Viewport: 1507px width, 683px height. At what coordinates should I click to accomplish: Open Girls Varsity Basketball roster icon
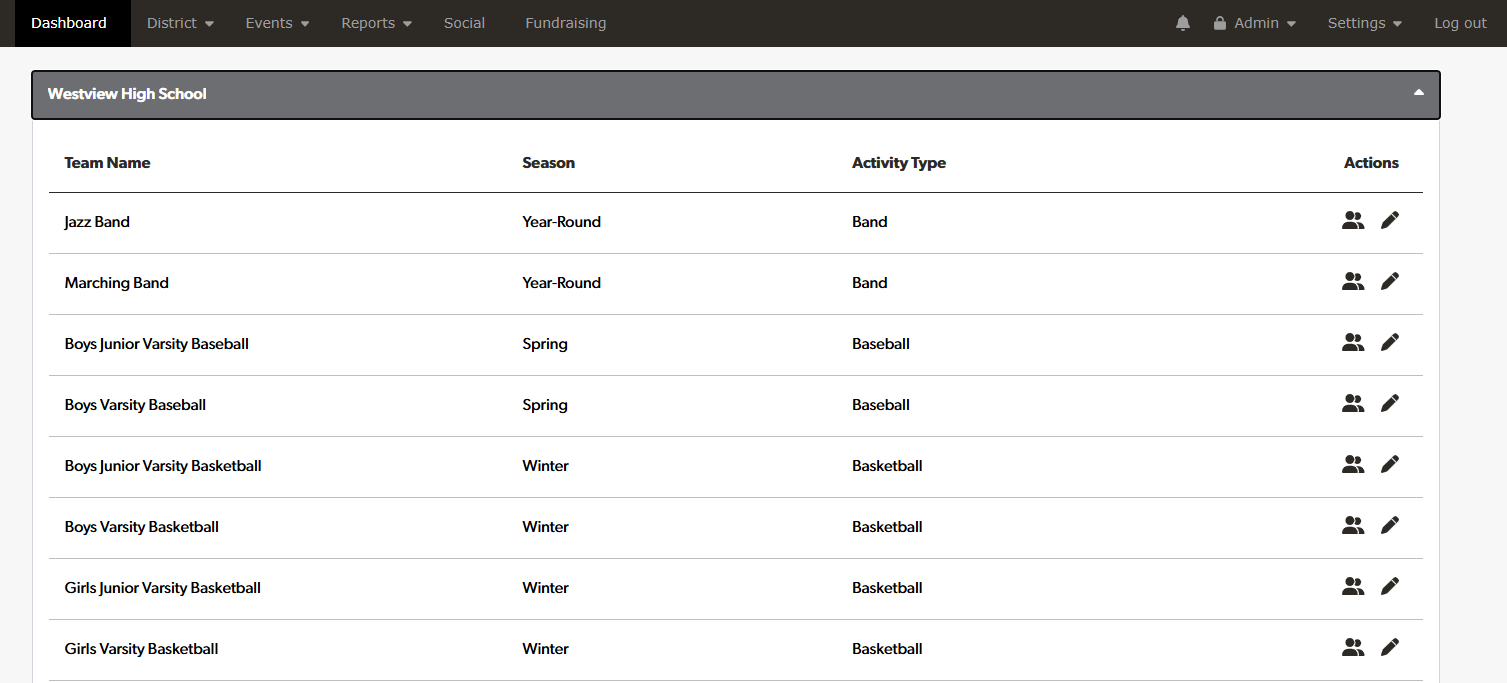click(1353, 648)
